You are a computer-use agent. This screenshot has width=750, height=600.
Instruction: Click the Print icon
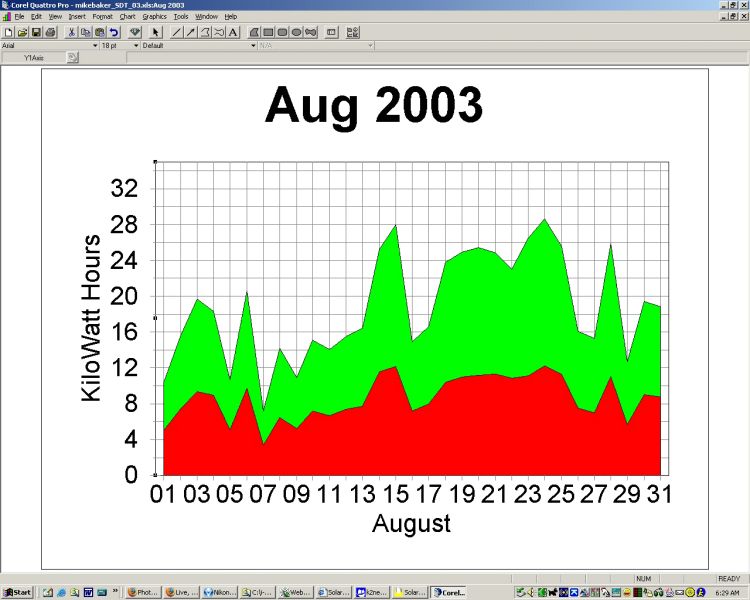pos(50,32)
